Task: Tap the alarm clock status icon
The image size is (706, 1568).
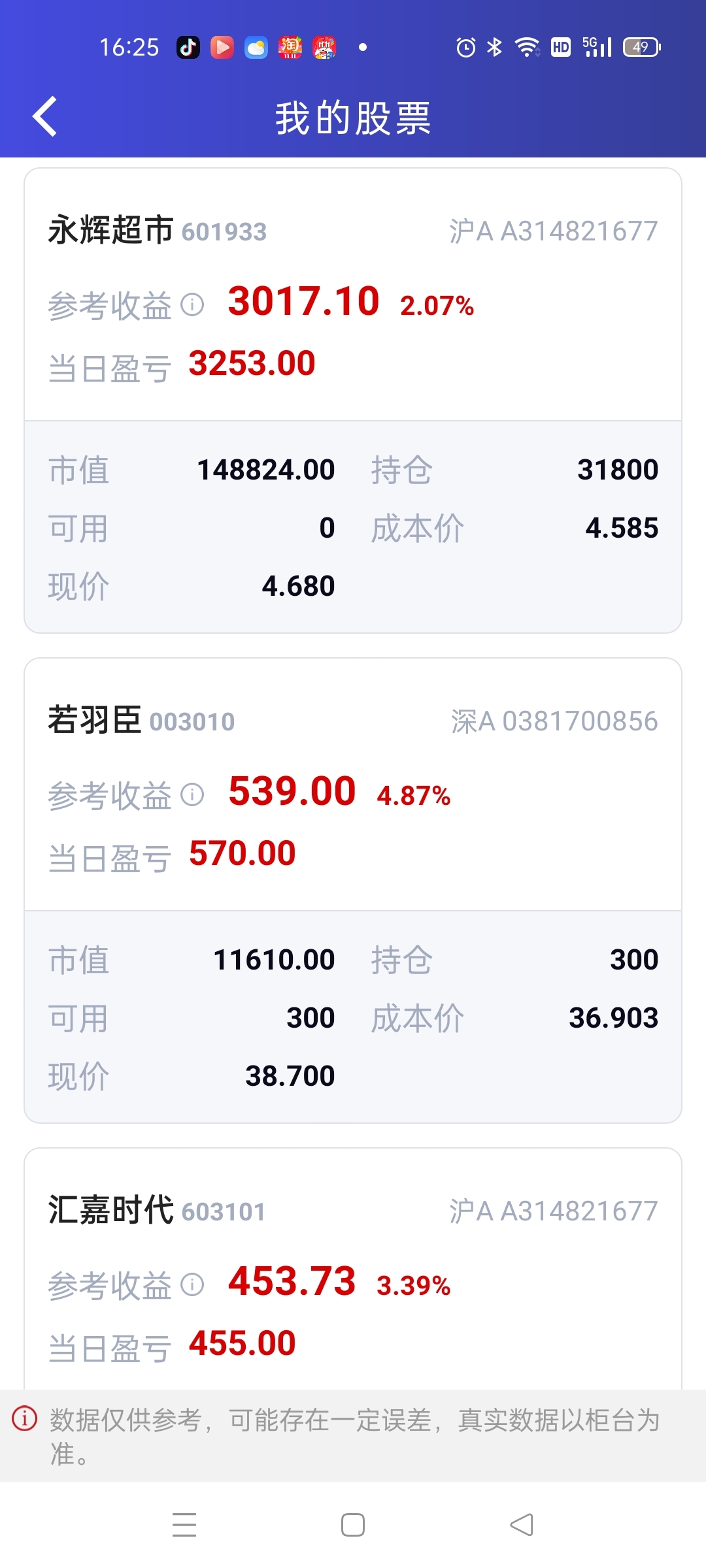Action: 466,47
